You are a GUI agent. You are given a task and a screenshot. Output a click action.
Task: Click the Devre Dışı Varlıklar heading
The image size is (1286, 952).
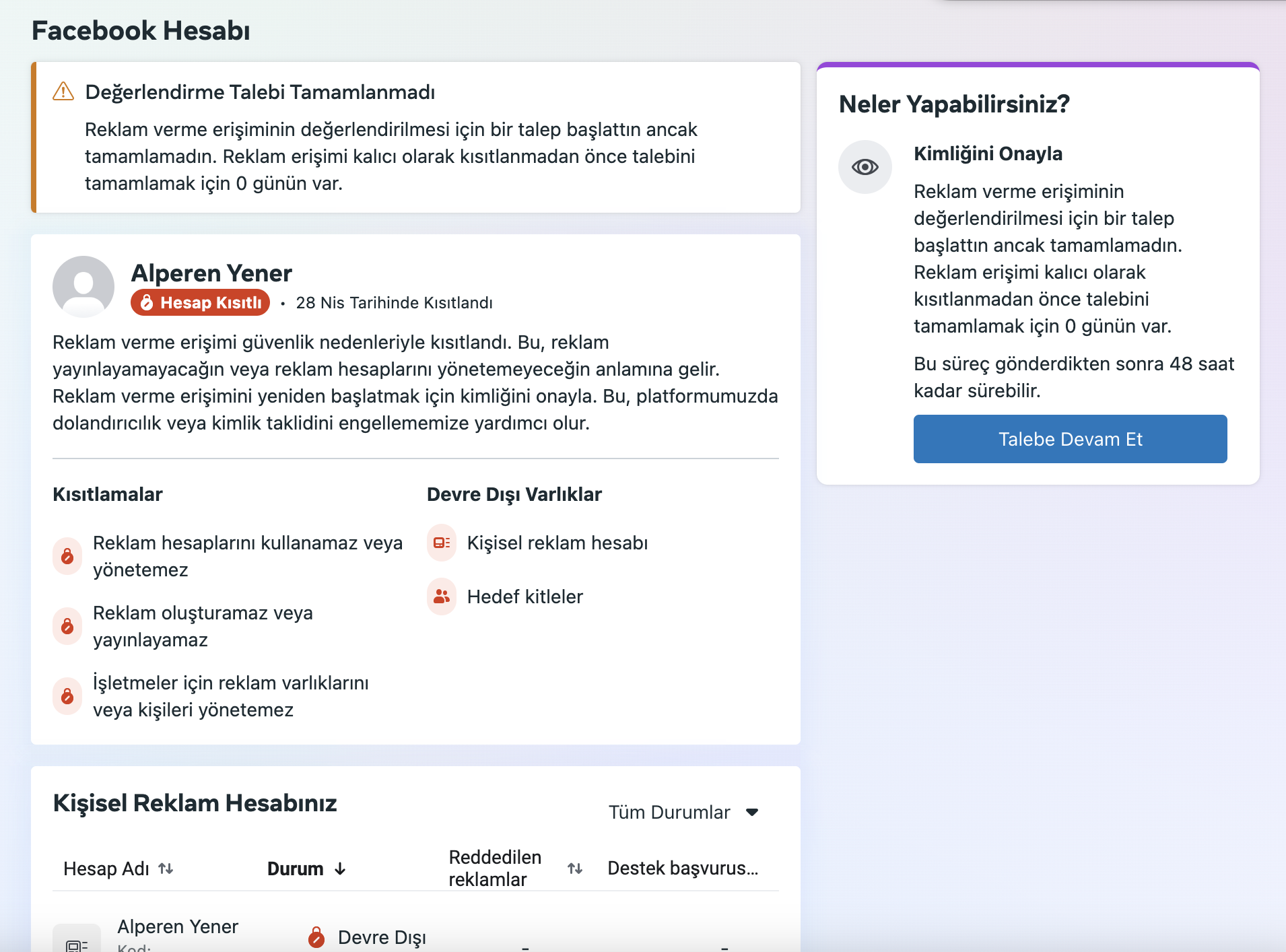514,494
